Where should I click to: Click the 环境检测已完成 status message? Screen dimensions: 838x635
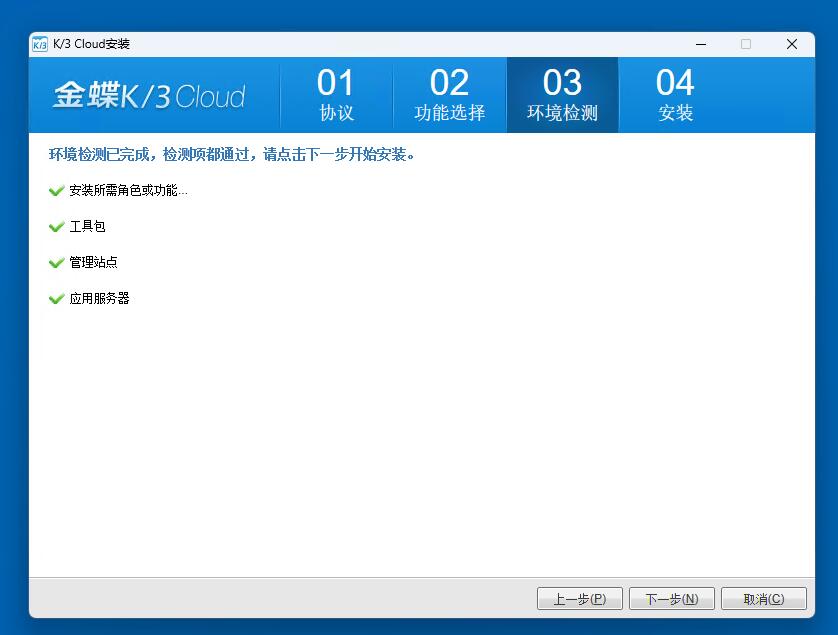coord(231,154)
